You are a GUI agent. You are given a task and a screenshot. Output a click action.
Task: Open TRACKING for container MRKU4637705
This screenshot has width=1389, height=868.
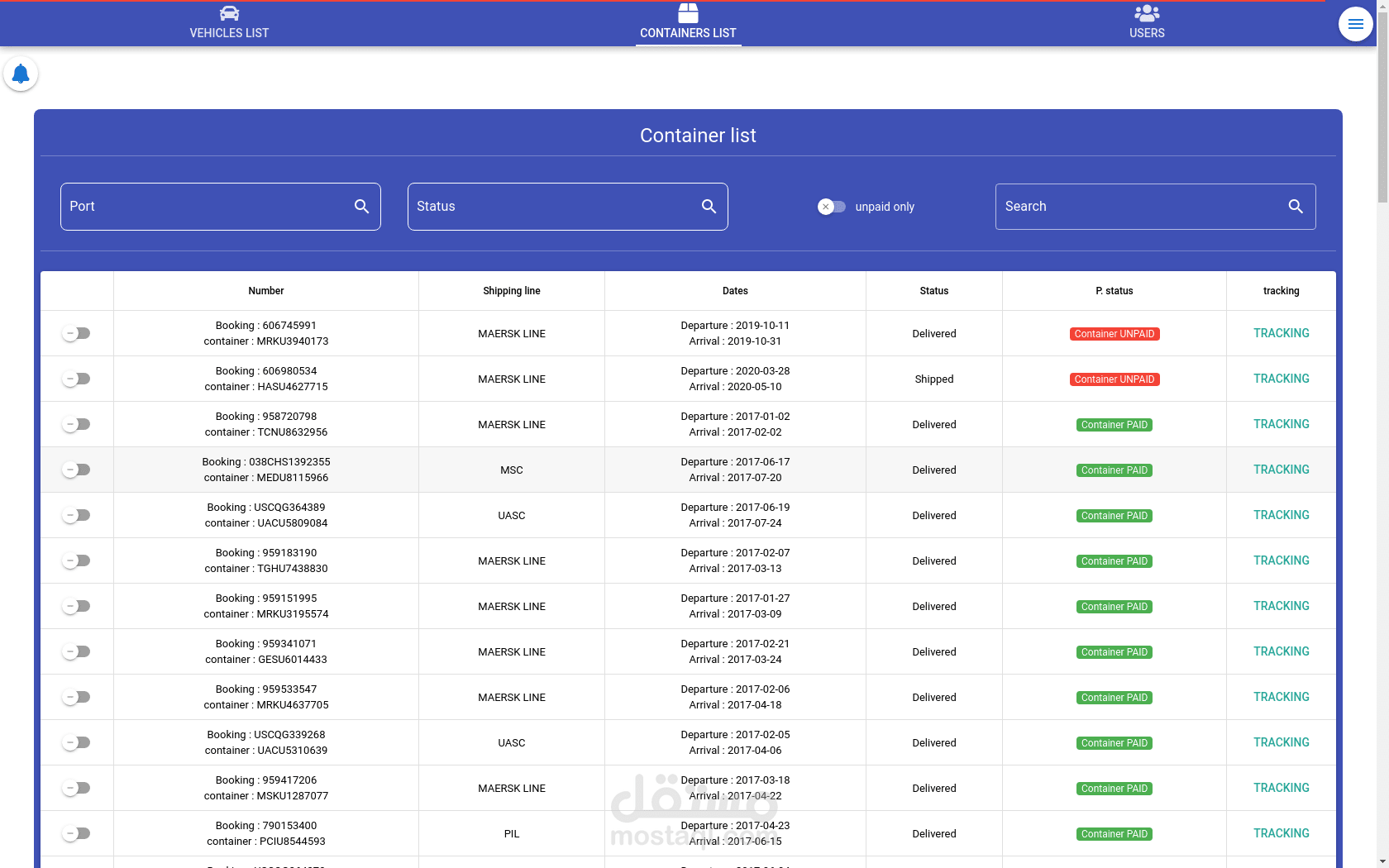coord(1281,697)
